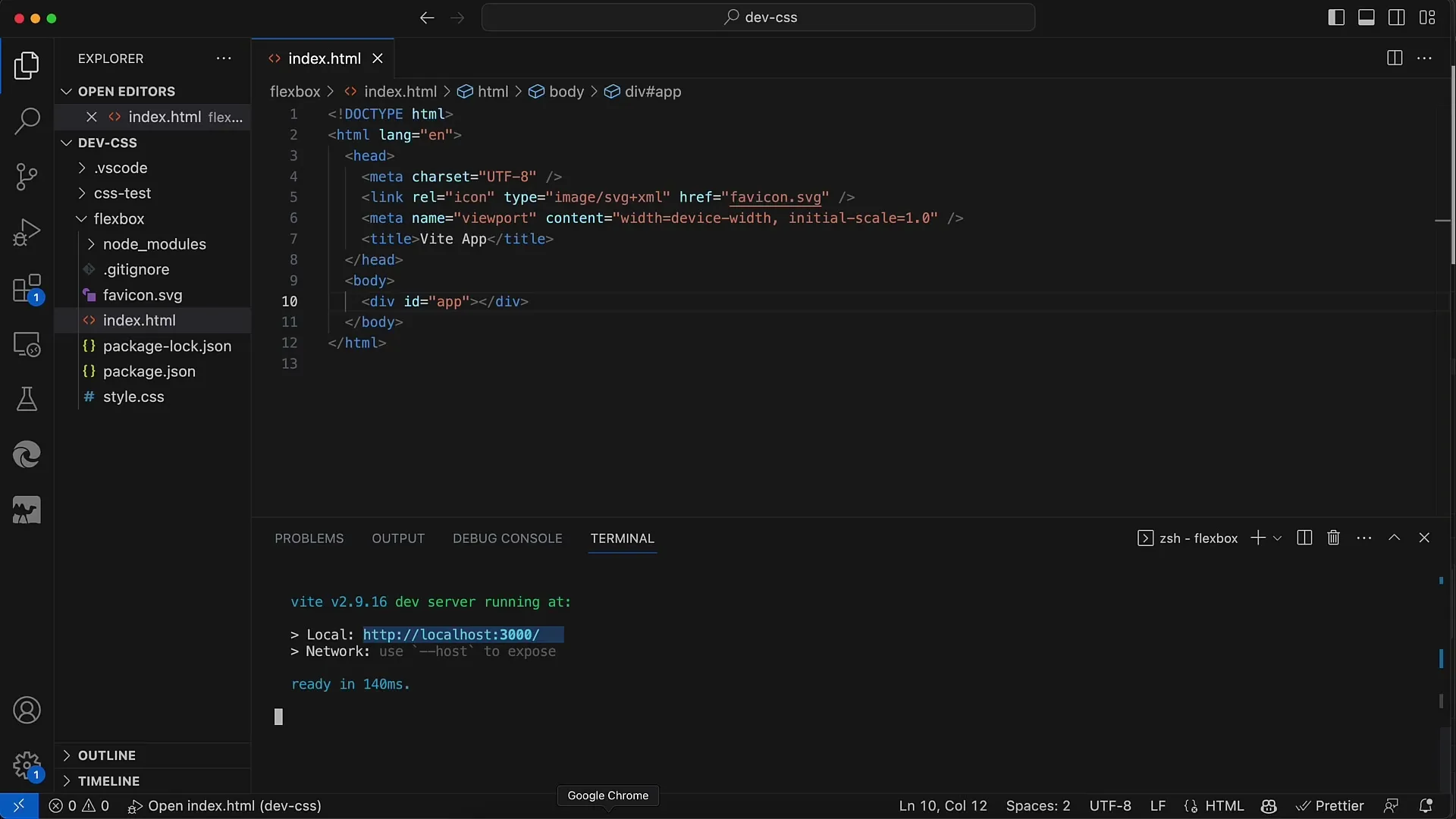Open the split editor icon in toolbar
Screen dimensions: 1456x819
click(x=1395, y=57)
